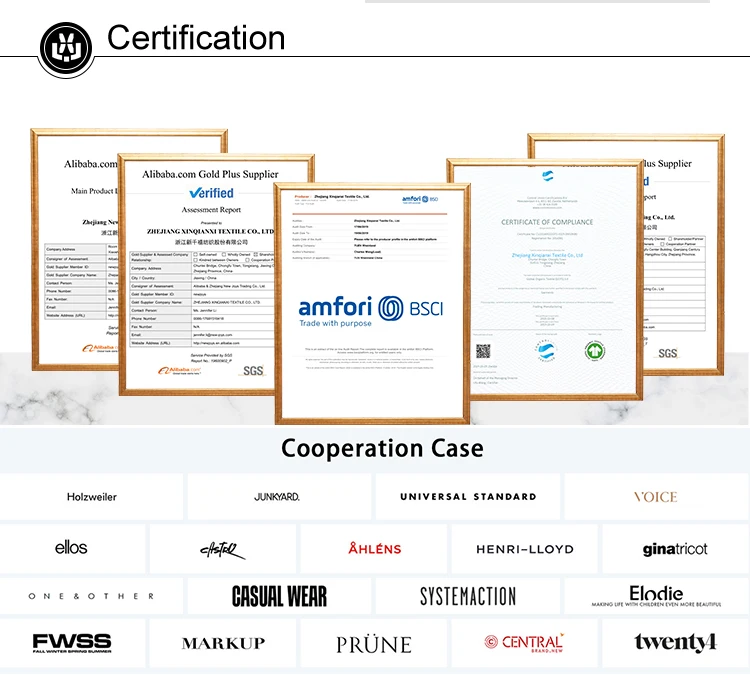Select the Astrid signature-style logo
This screenshot has width=750, height=675.
[223, 549]
